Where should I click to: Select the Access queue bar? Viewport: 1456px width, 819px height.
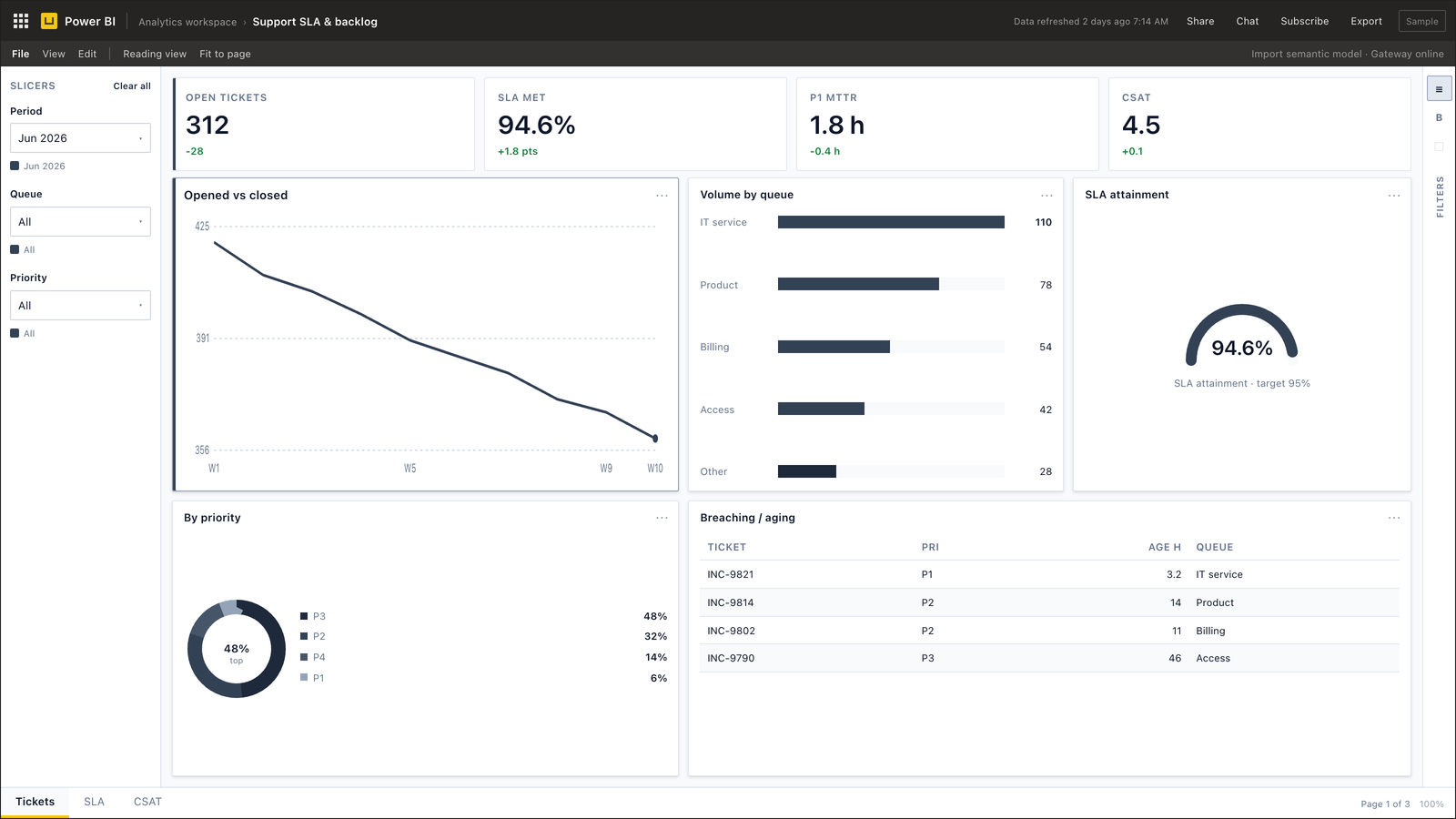coord(821,409)
